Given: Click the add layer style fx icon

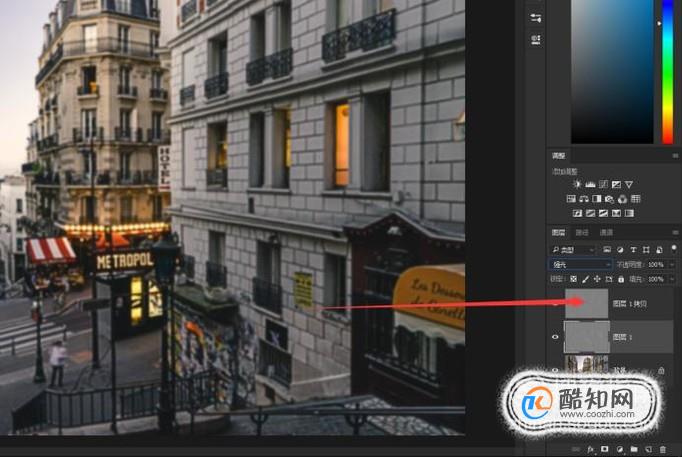Looking at the screenshot, I should click(591, 449).
